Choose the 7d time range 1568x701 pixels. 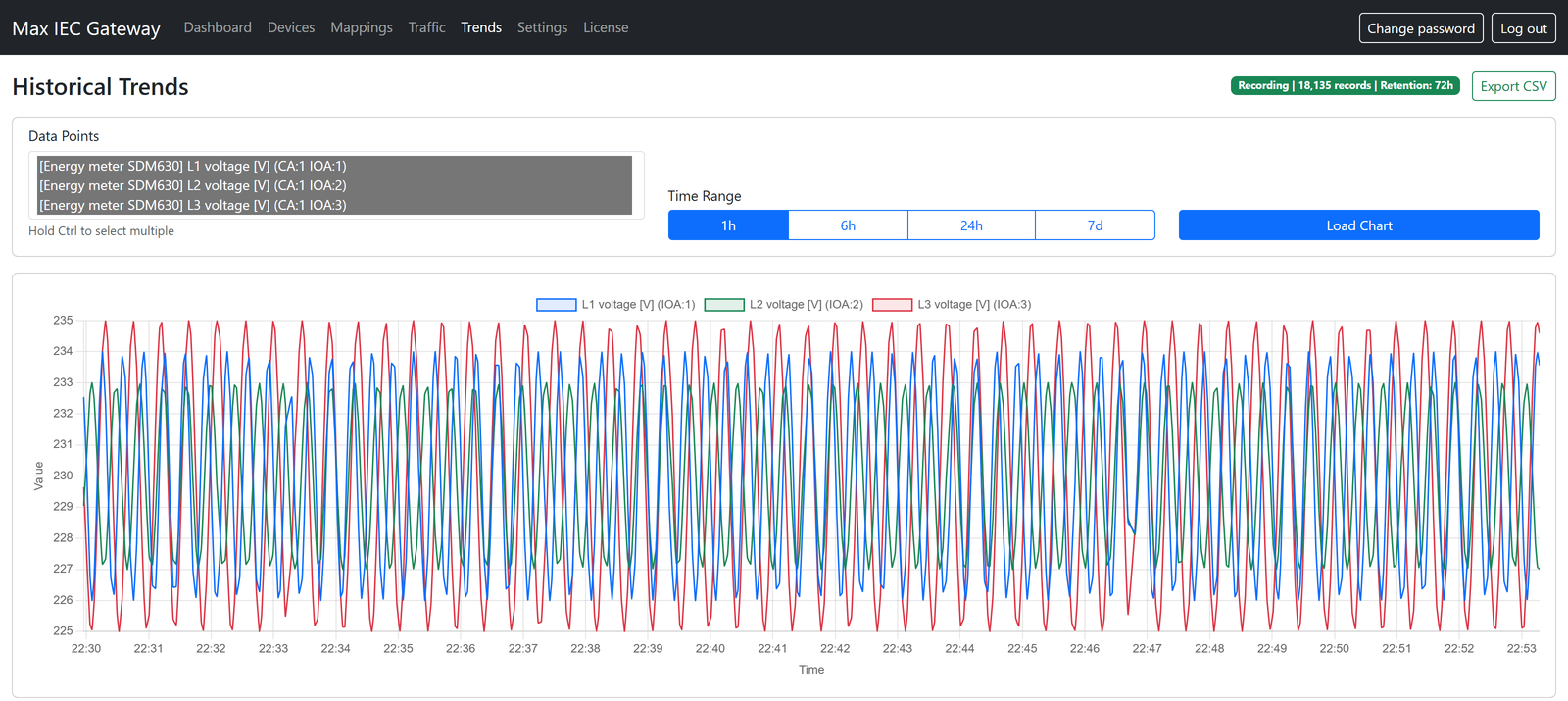coord(1095,225)
